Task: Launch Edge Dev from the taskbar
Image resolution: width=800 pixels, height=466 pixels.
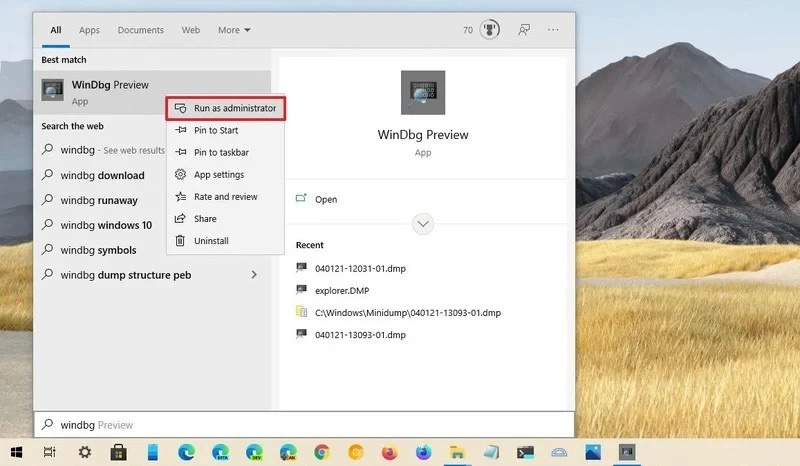Action: point(254,452)
